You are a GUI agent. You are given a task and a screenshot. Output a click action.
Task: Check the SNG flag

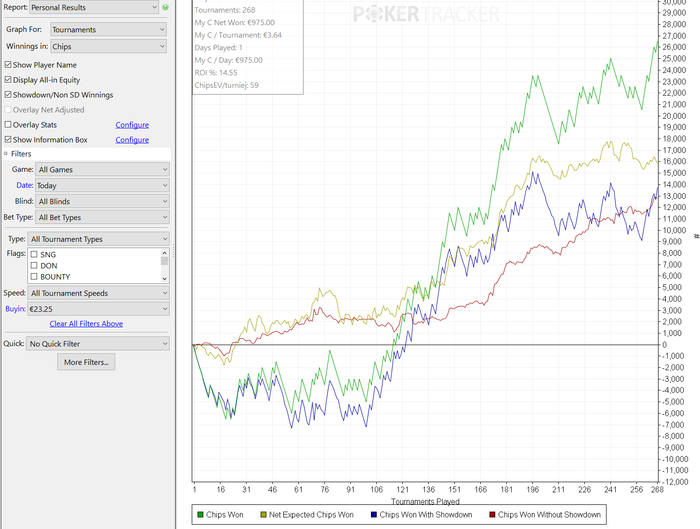(34, 254)
